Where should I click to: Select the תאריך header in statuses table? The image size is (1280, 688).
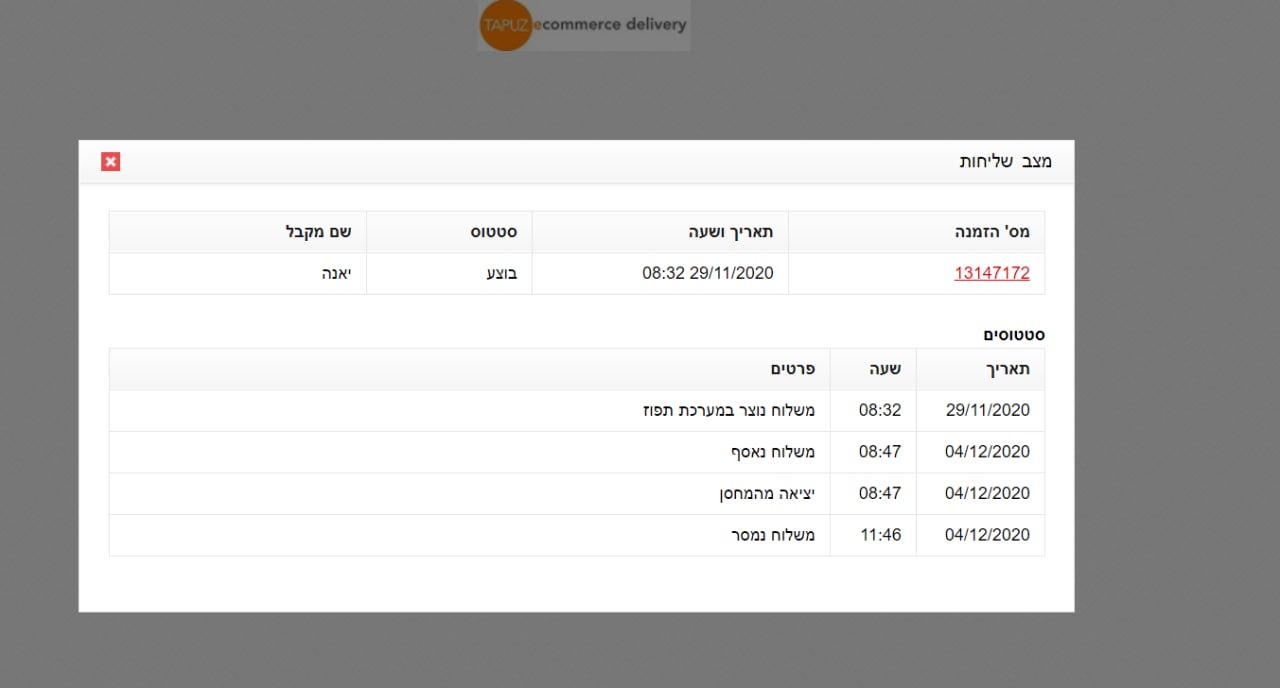[x=980, y=369]
